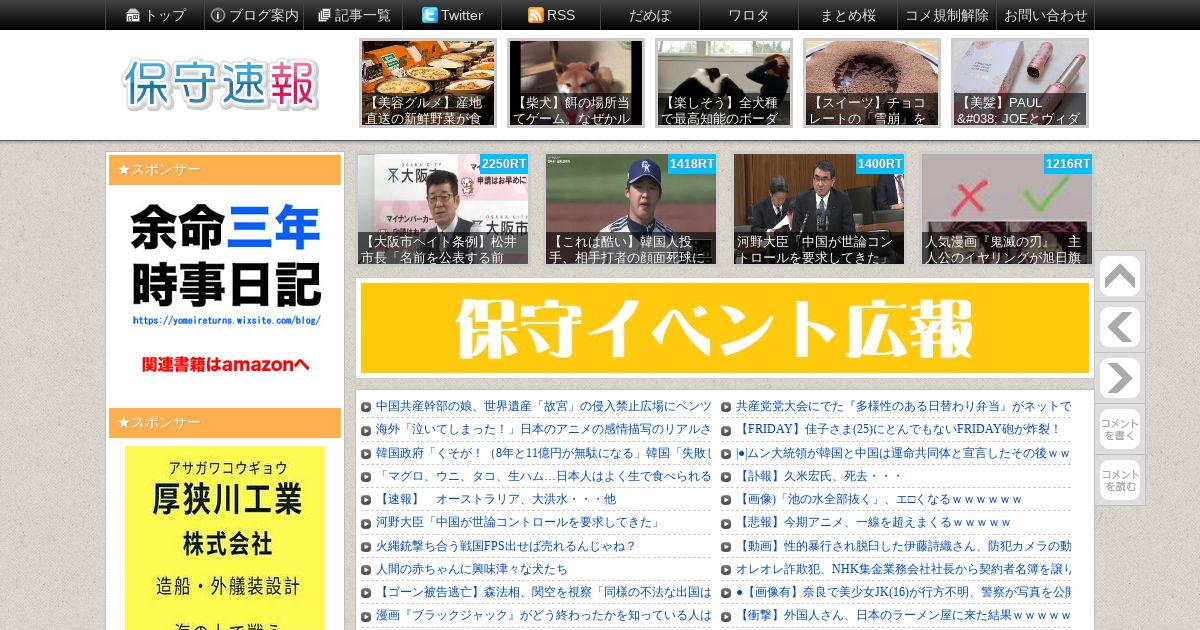
Task: Open headline 【速報】オーストラリア、大洪水
Action: pyautogui.click(x=496, y=499)
